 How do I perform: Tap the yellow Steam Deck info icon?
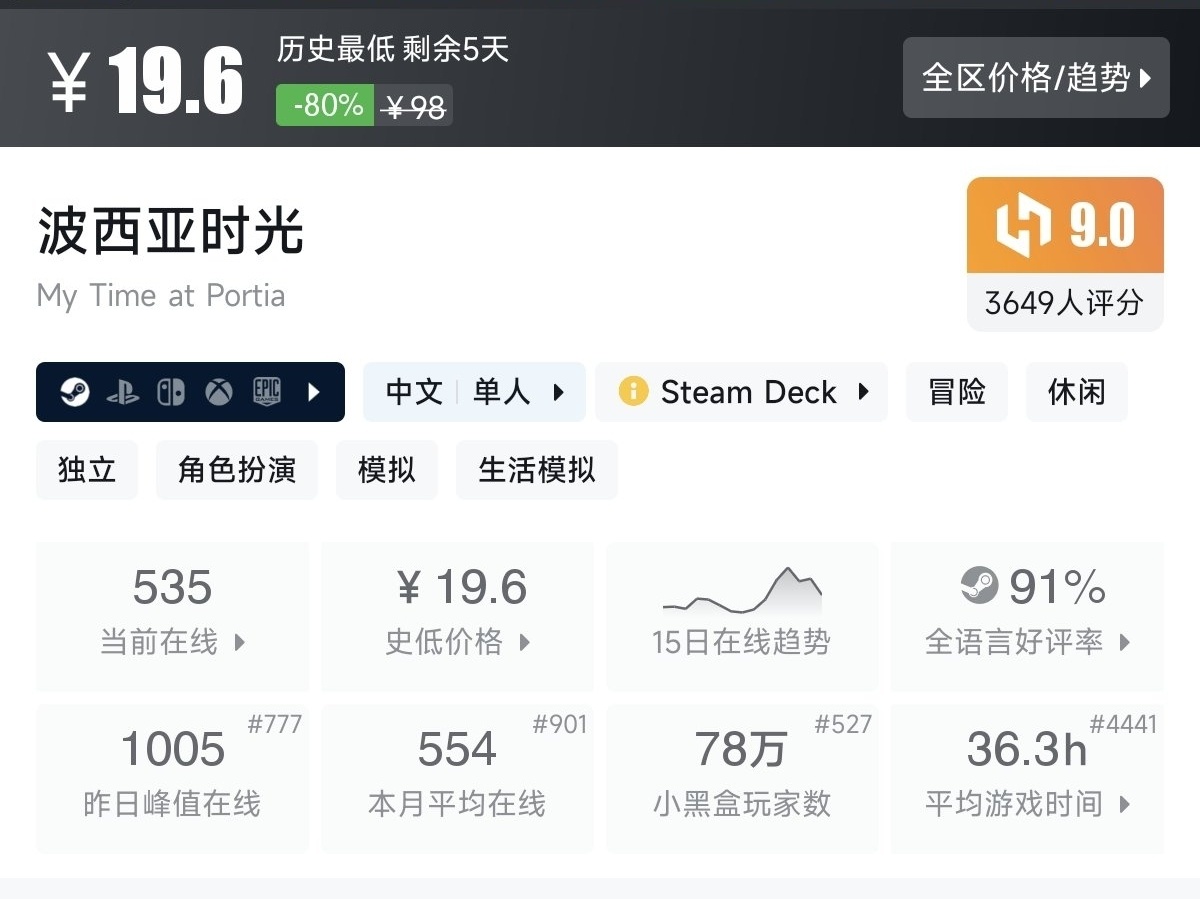[633, 391]
